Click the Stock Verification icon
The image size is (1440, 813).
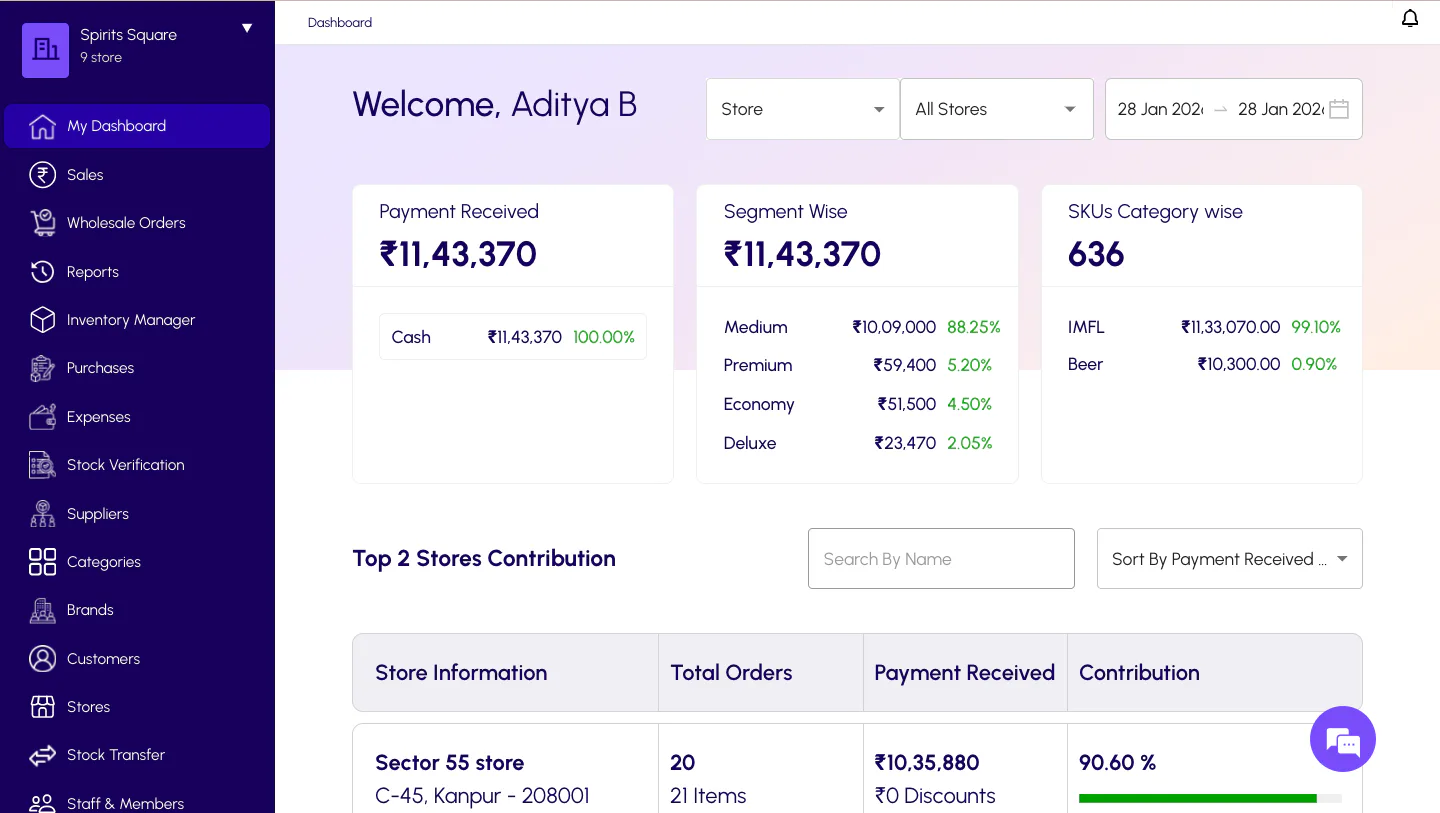[42, 465]
